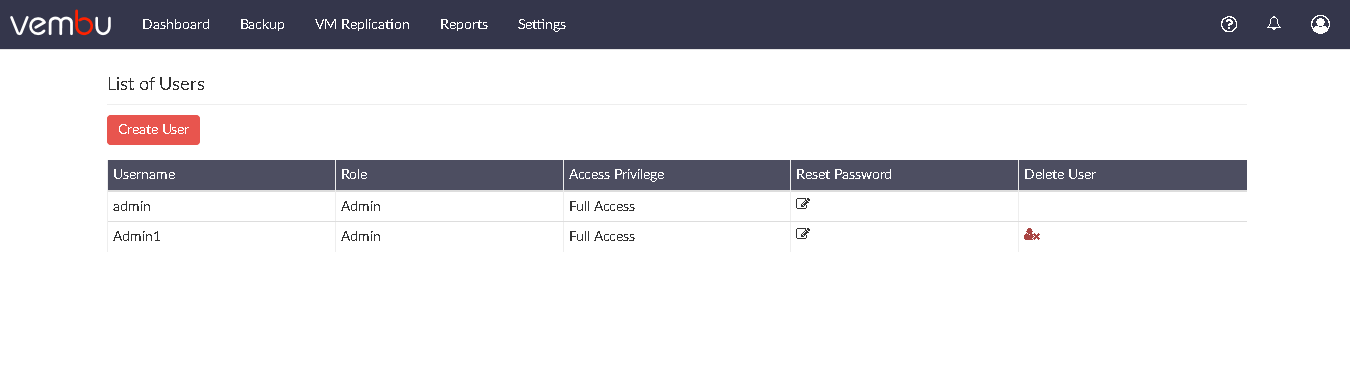This screenshot has width=1350, height=375.
Task: Open the Backup menu
Action: (262, 24)
